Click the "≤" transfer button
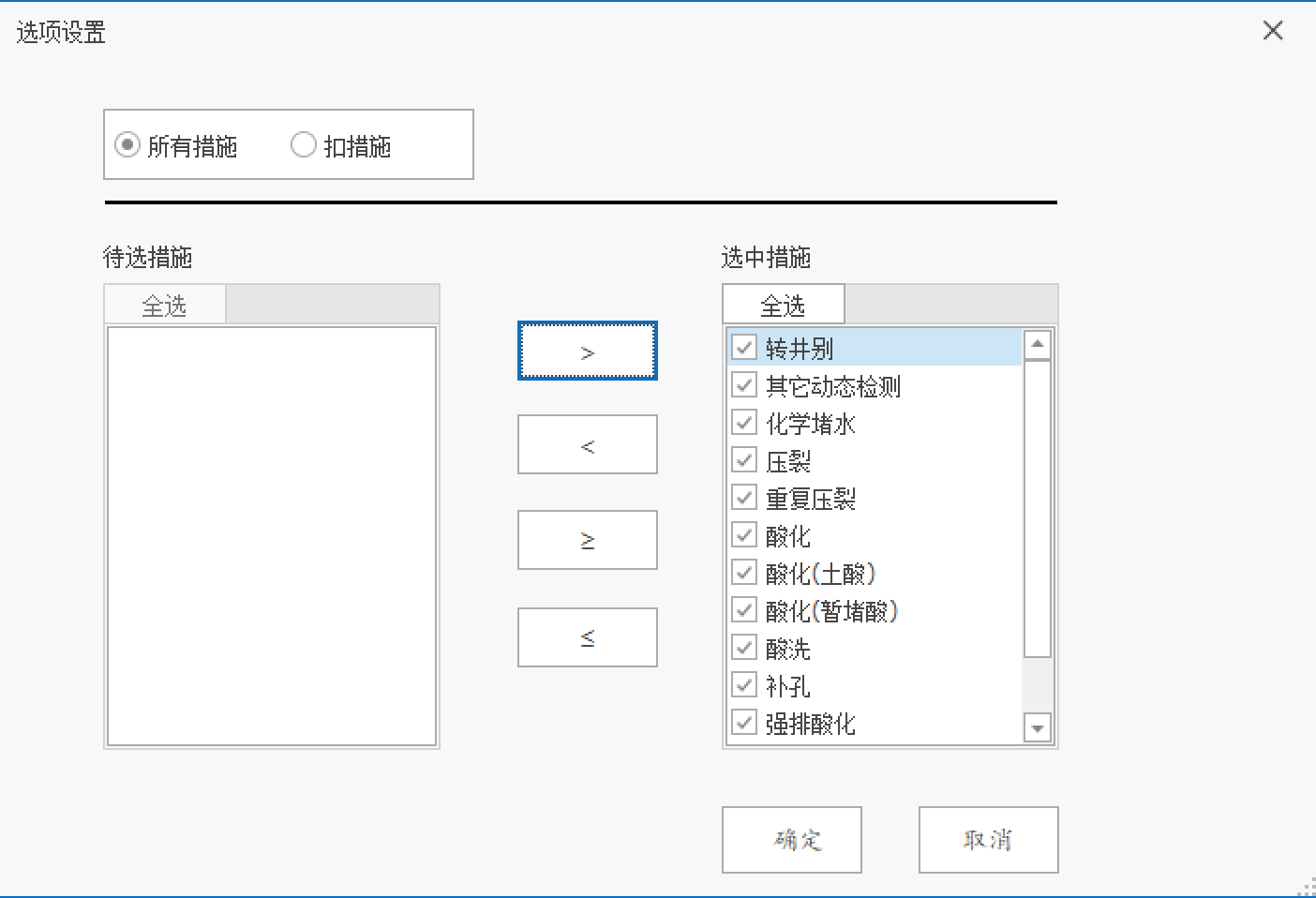1316x898 pixels. 587,637
